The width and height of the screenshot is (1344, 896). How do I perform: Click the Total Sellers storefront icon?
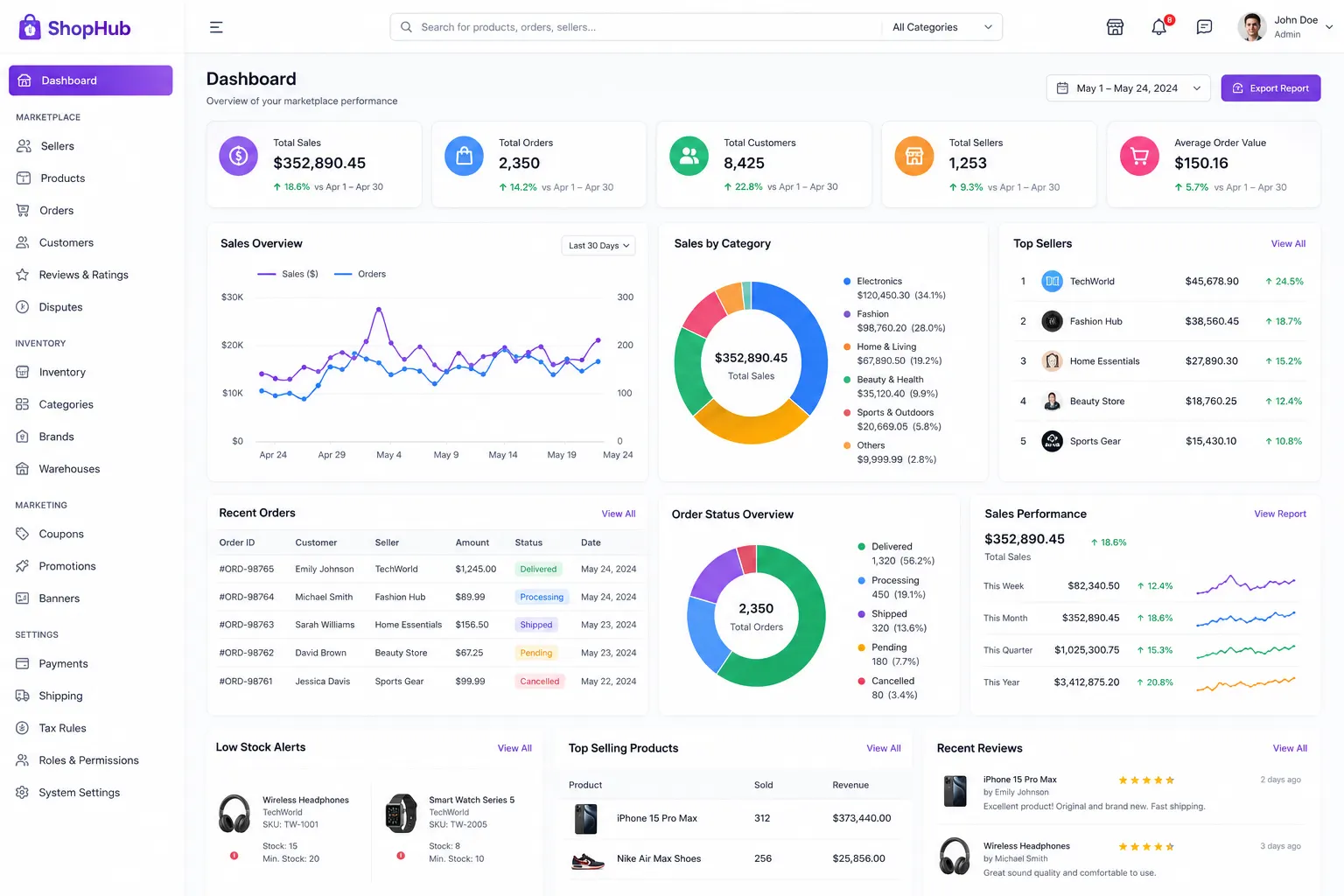point(914,156)
